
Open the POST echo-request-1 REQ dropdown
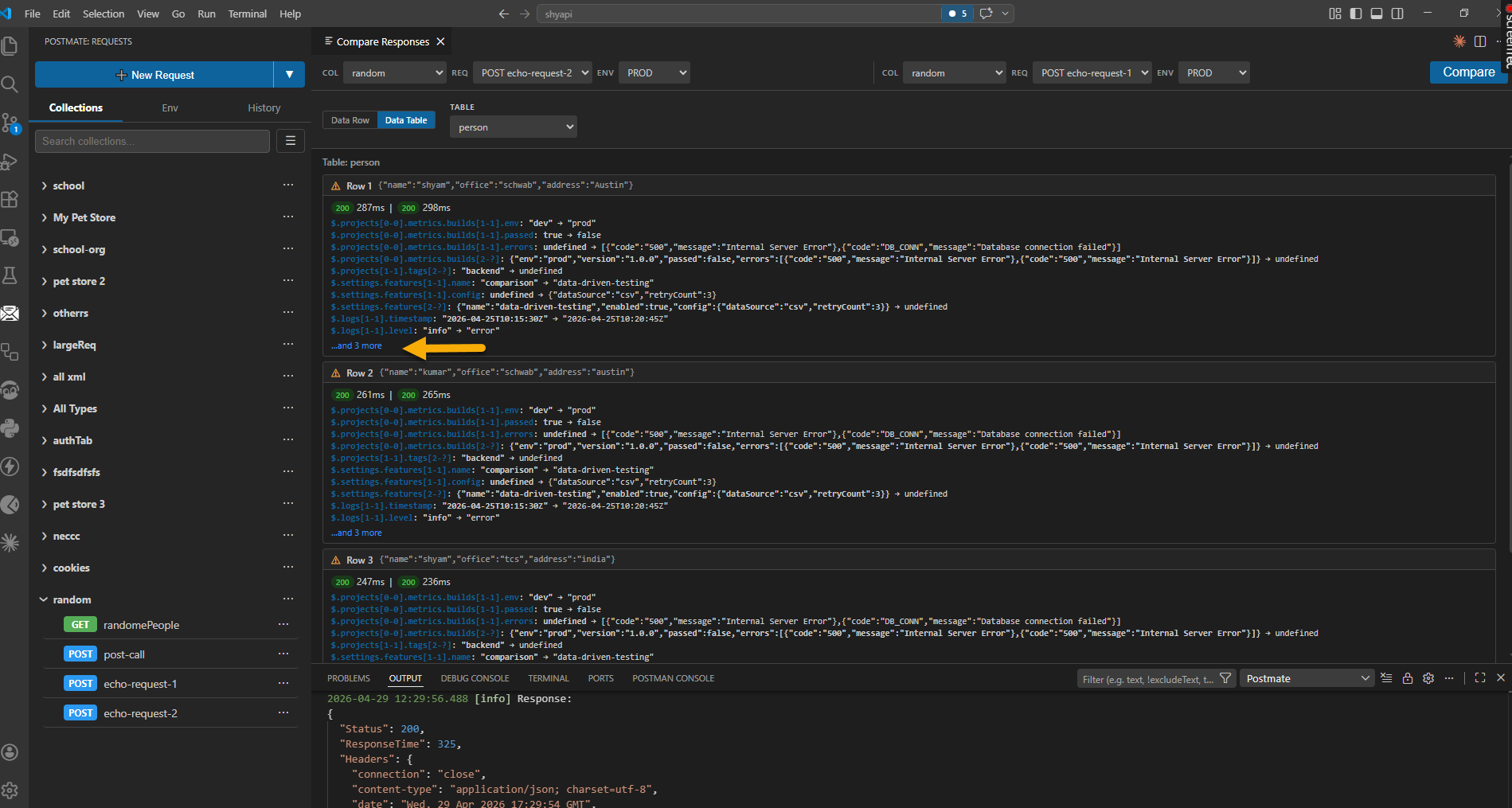[1092, 73]
